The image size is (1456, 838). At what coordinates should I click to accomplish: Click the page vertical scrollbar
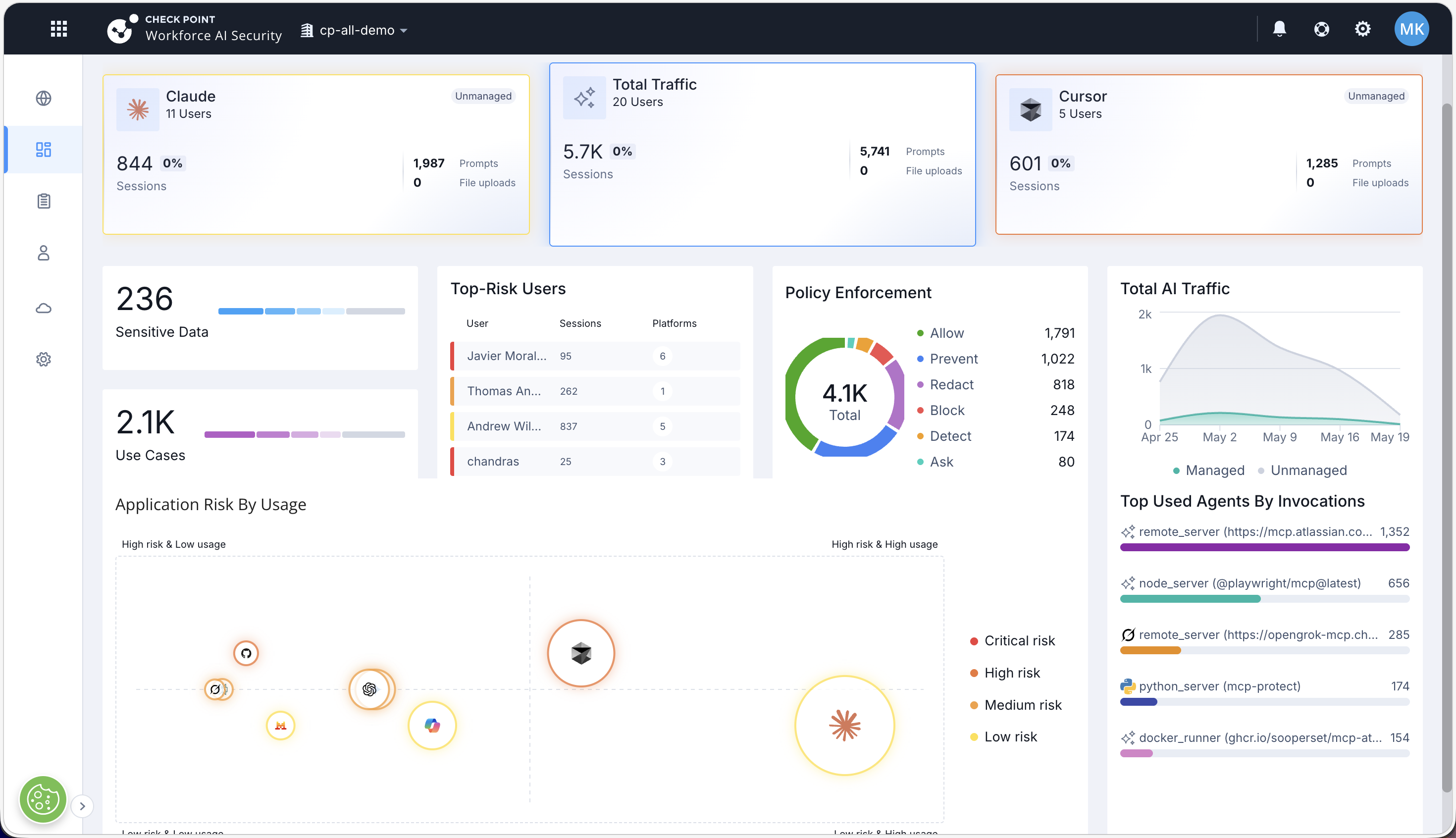[1447, 449]
